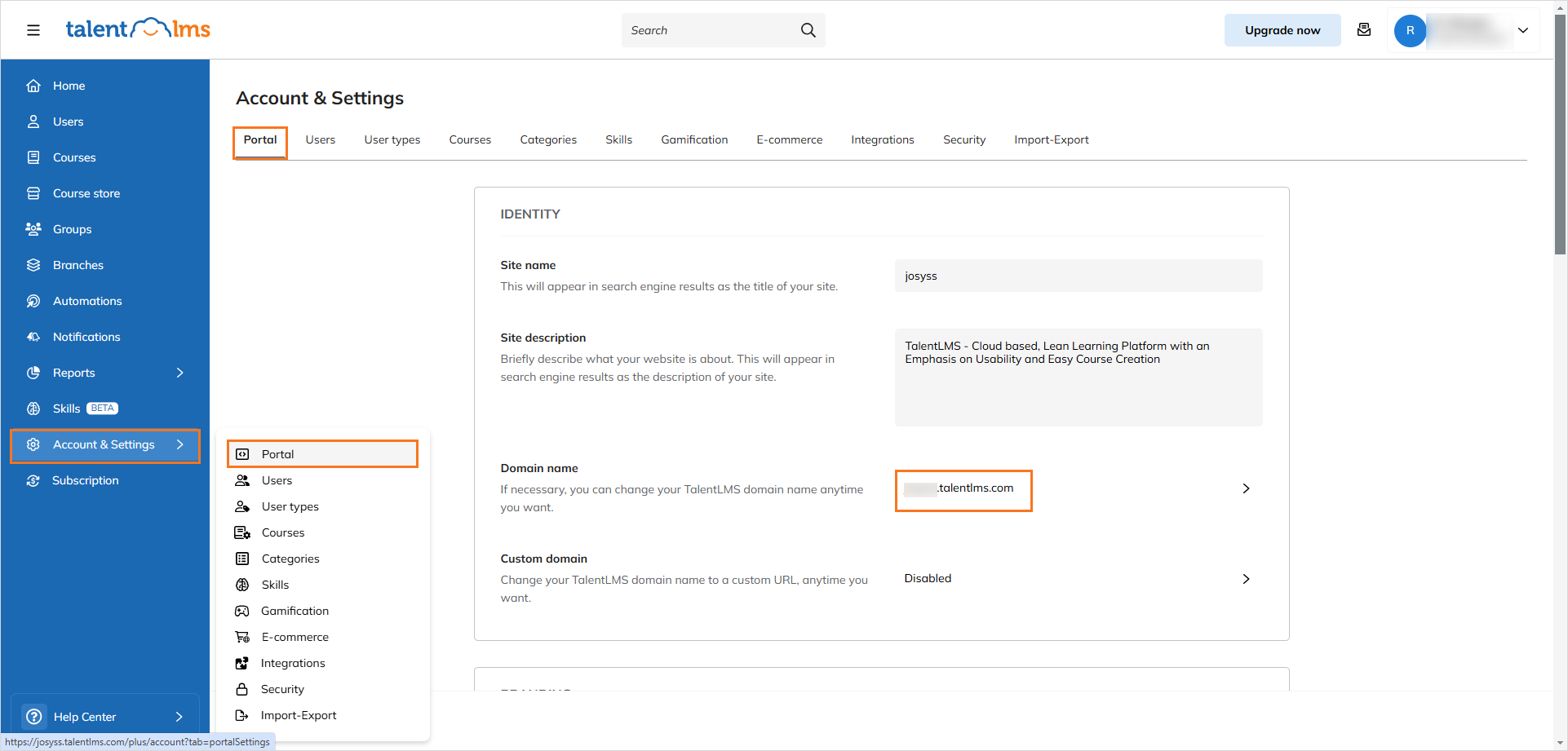Click the Import-Export icon in submenu
1568x751 pixels.
click(x=242, y=715)
